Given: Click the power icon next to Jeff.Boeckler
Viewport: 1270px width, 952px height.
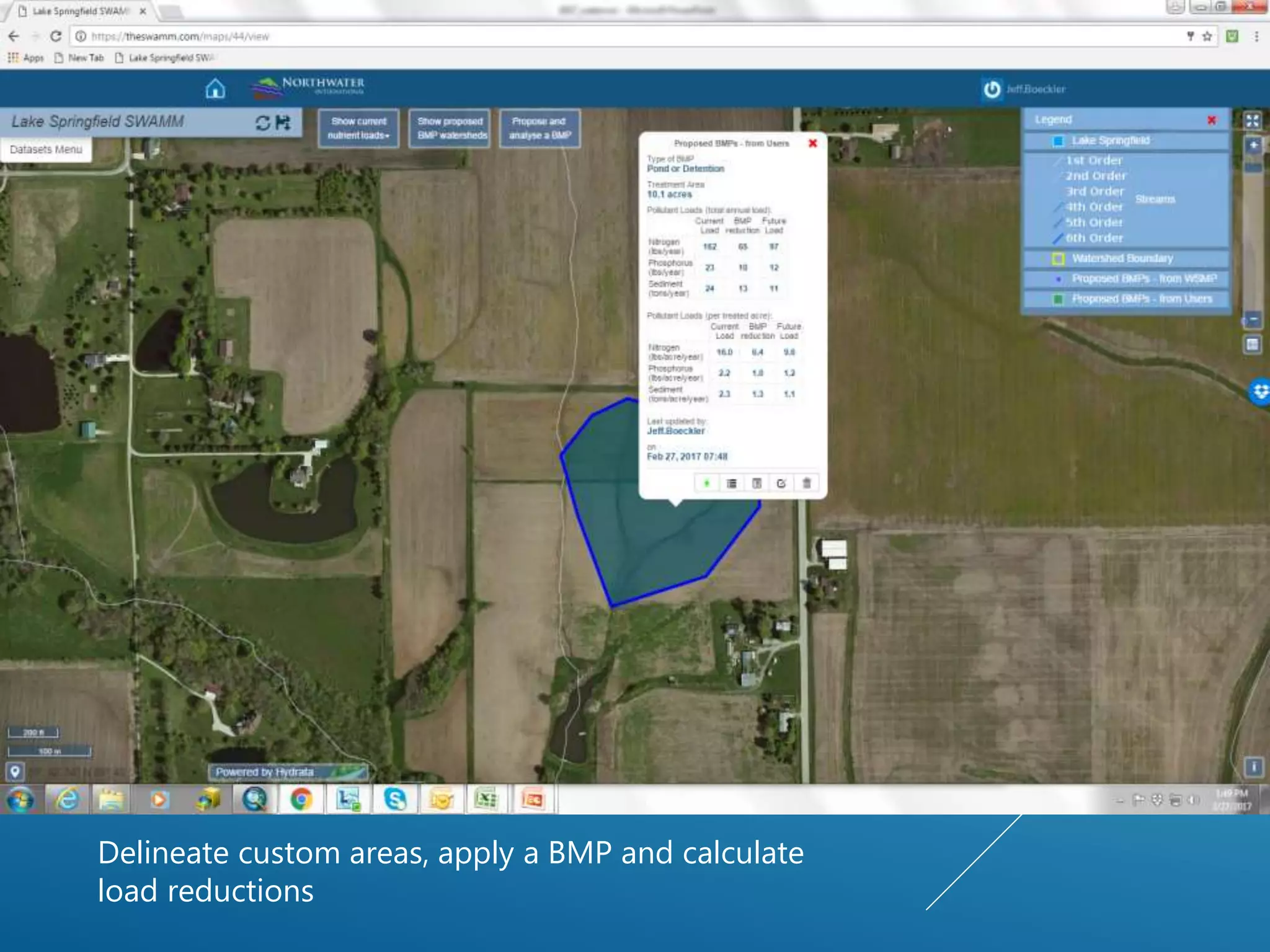Looking at the screenshot, I should [x=992, y=89].
